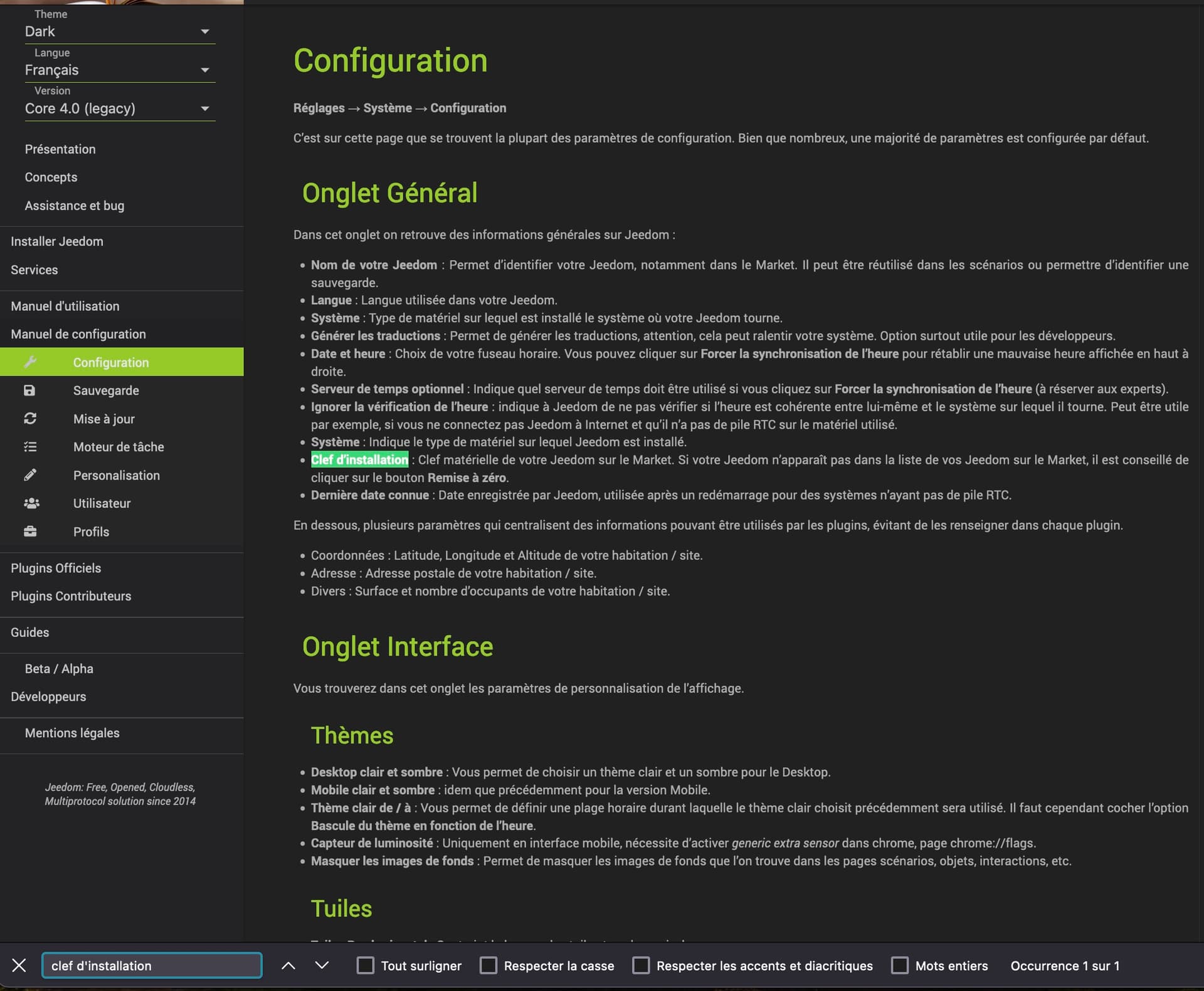Toggle the Mots entiers checkbox

(899, 965)
